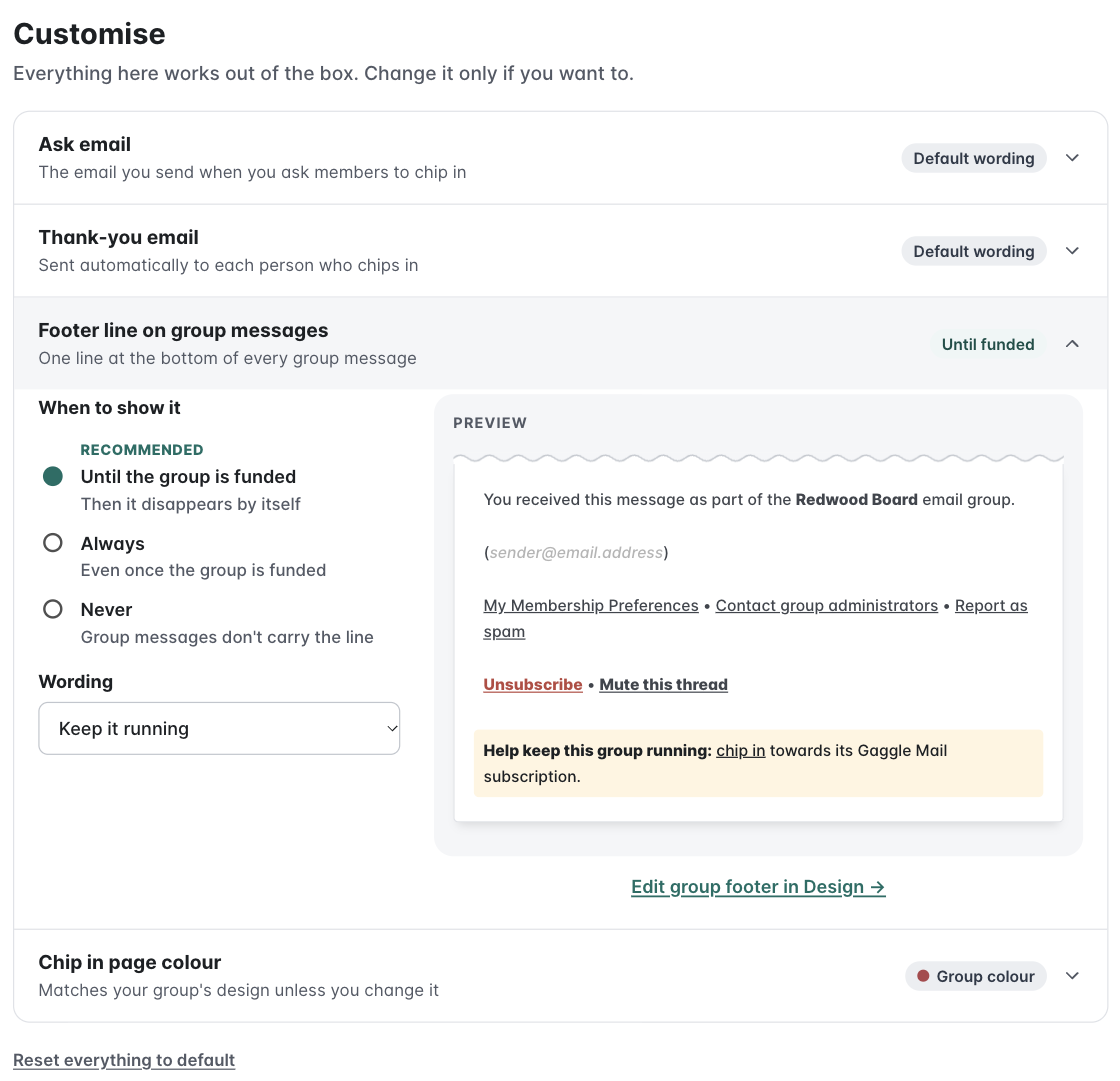1120x1081 pixels.
Task: Click the 'PREVIEW' label
Action: point(490,423)
